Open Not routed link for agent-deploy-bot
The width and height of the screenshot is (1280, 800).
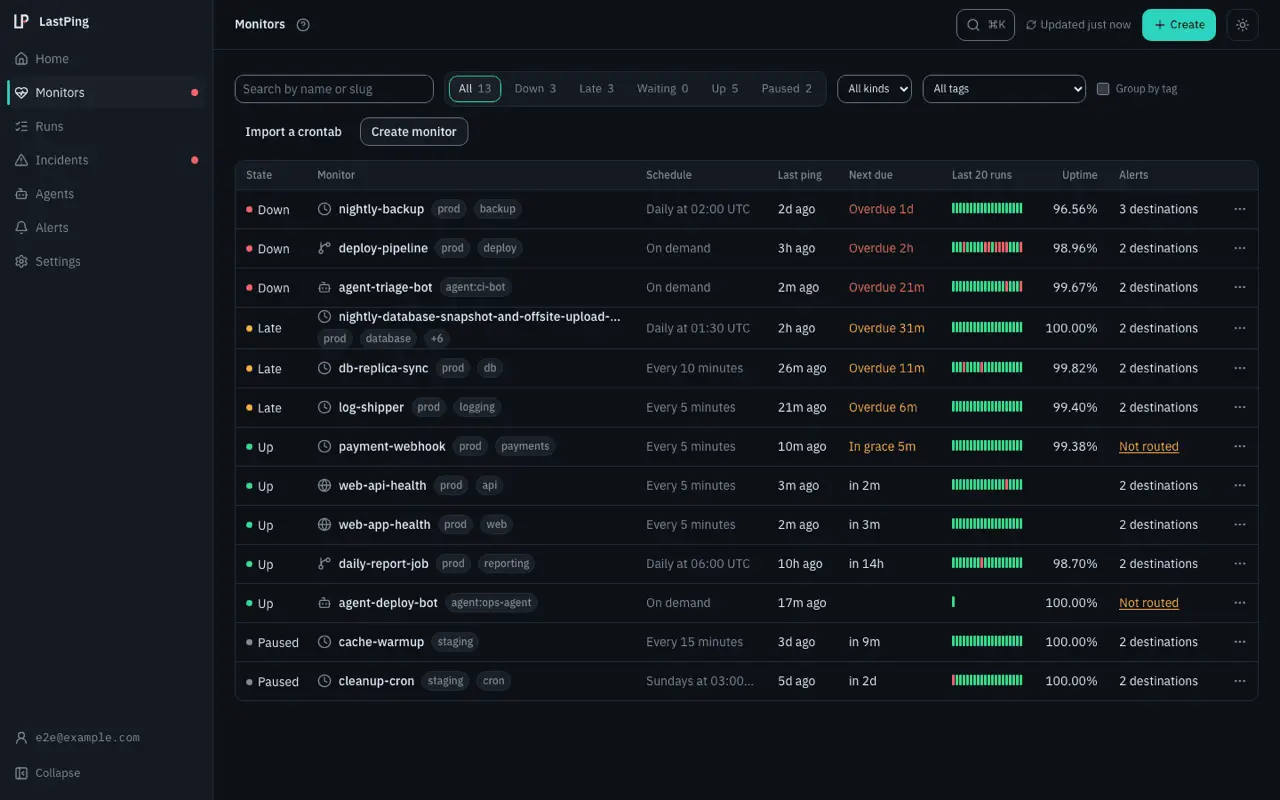tap(1149, 603)
